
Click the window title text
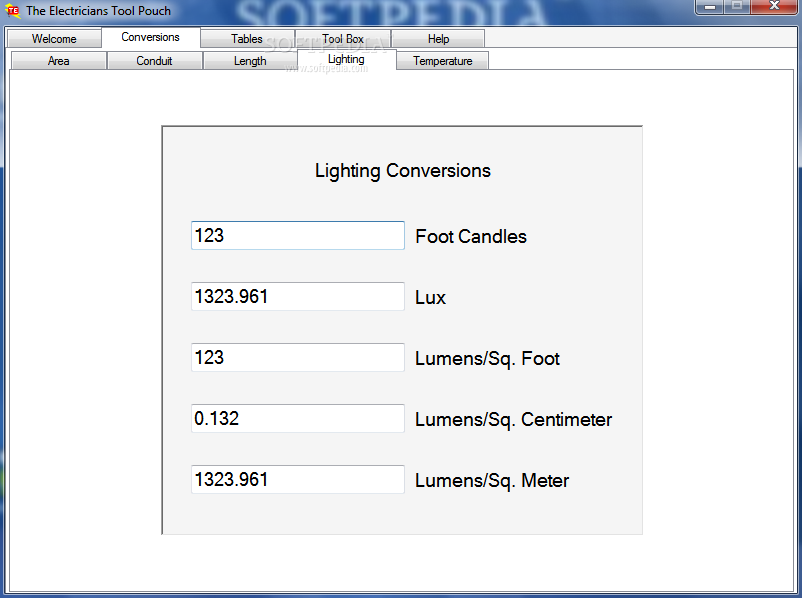[x=98, y=11]
